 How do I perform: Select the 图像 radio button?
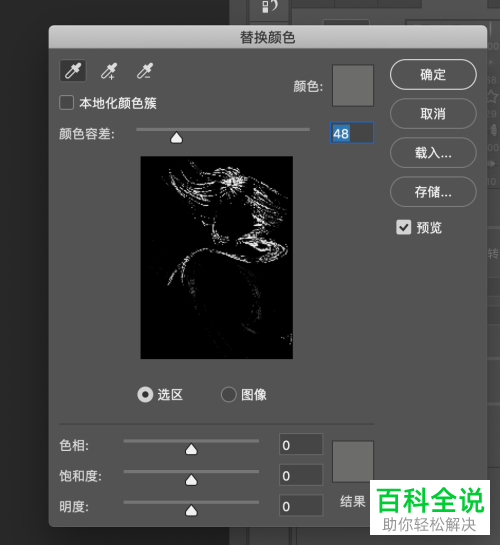tap(229, 394)
